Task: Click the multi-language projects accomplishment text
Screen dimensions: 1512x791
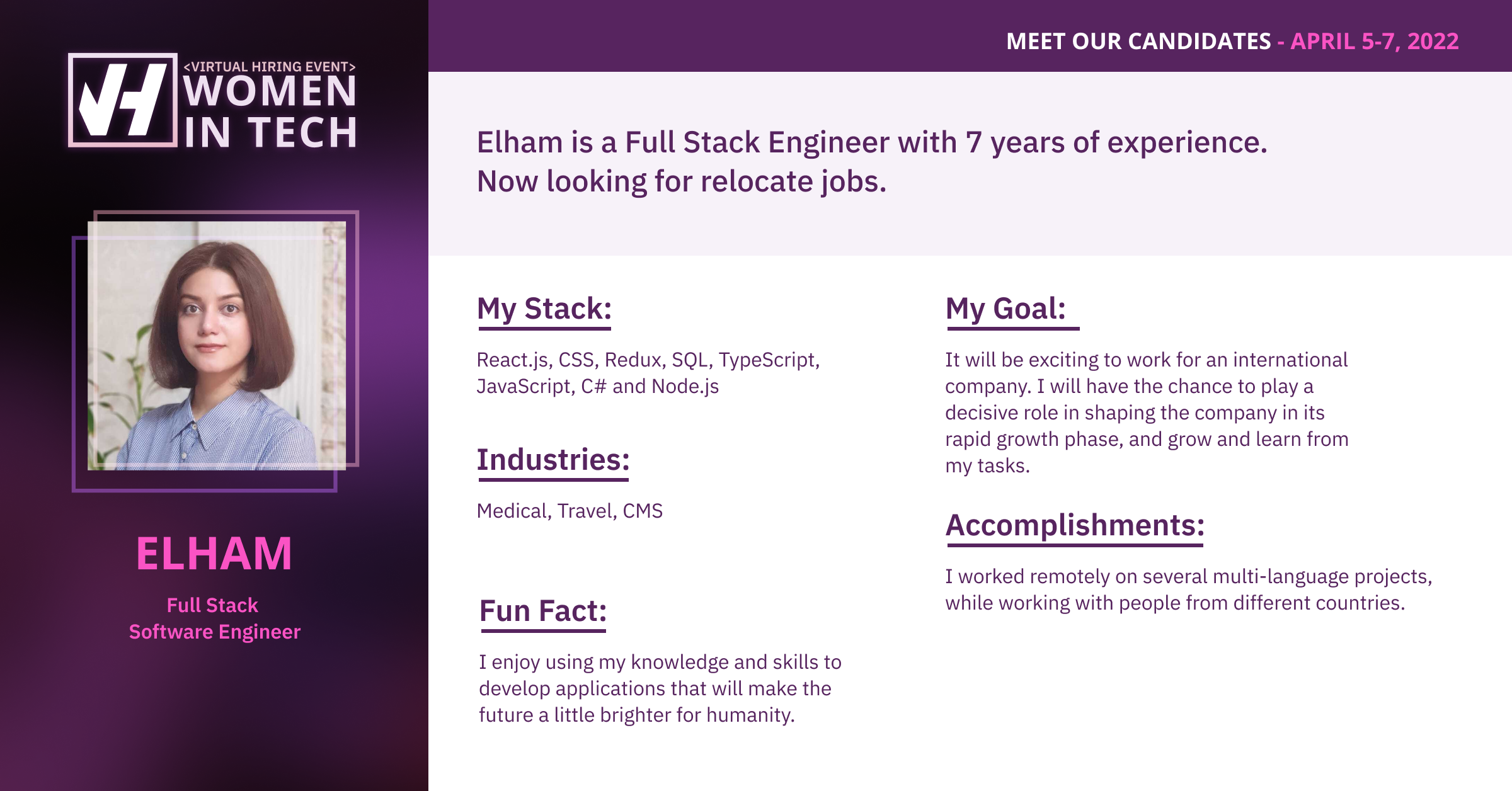Action: coord(1189,589)
